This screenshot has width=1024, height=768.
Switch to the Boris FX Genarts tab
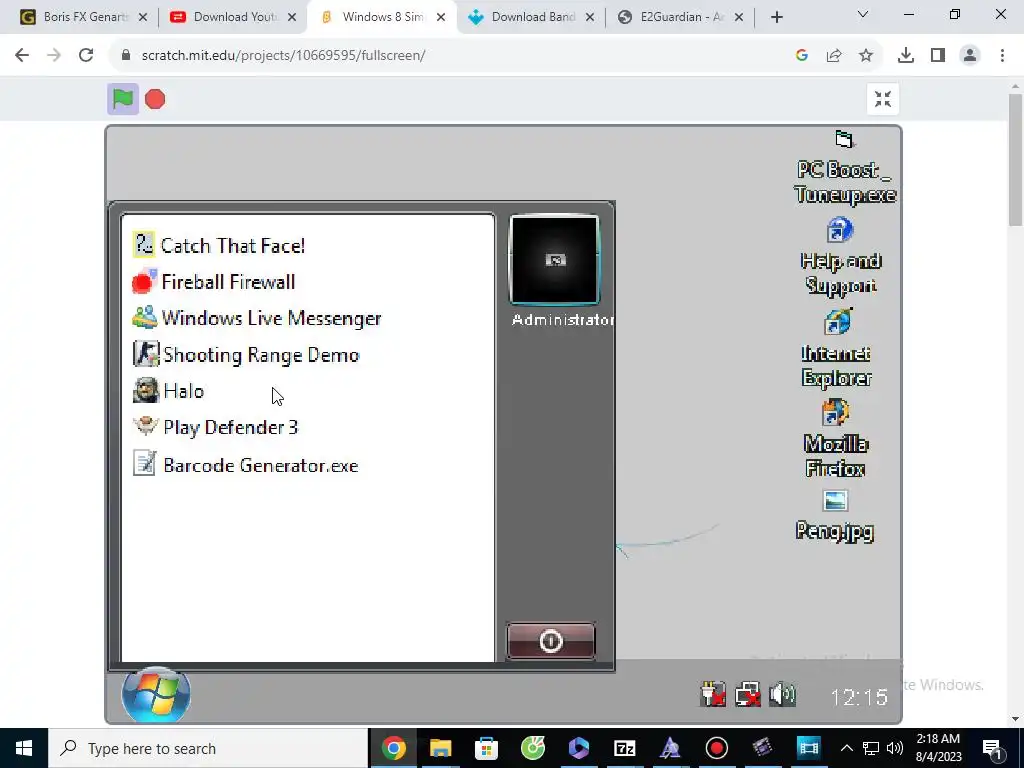click(84, 17)
